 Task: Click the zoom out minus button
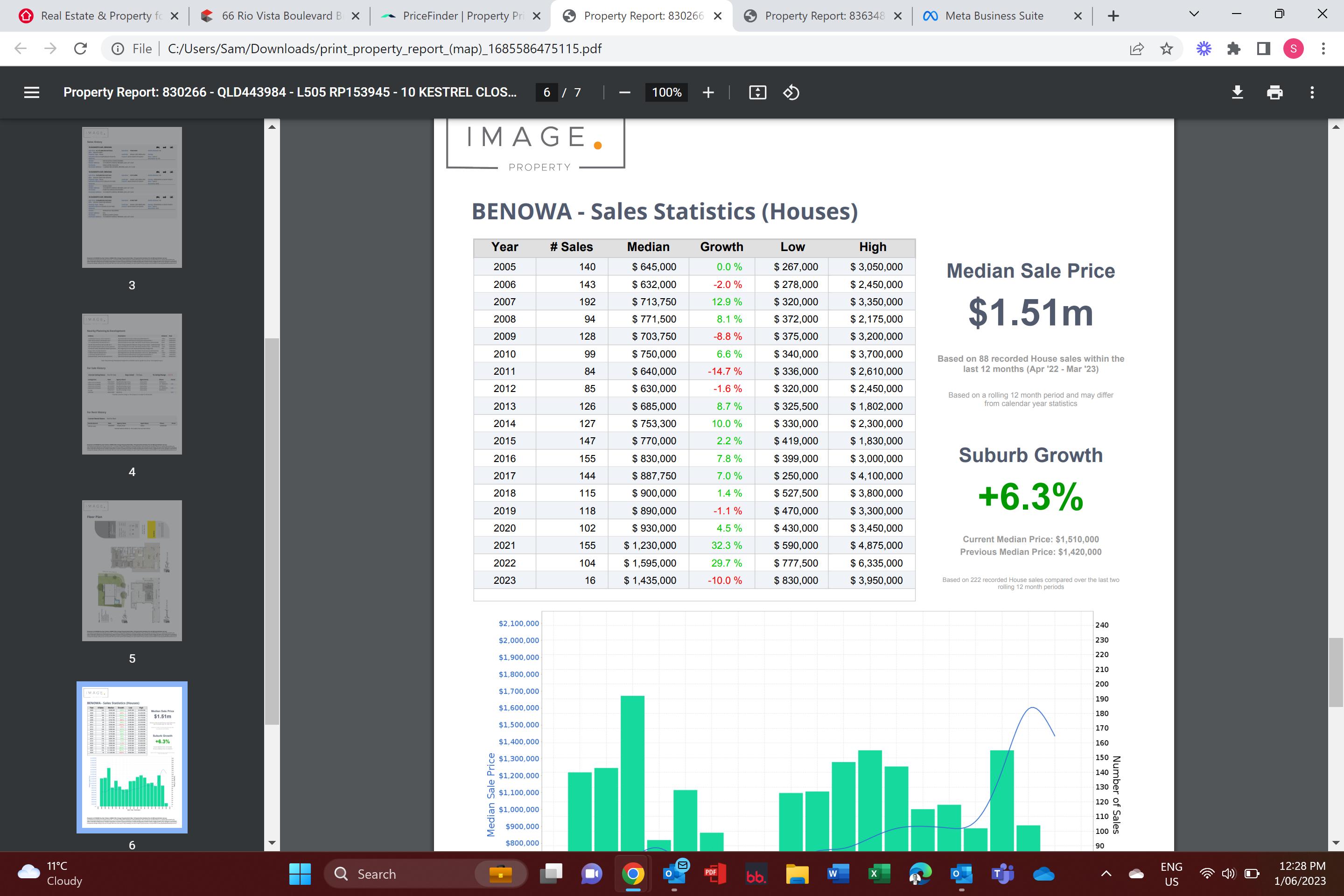(x=624, y=92)
